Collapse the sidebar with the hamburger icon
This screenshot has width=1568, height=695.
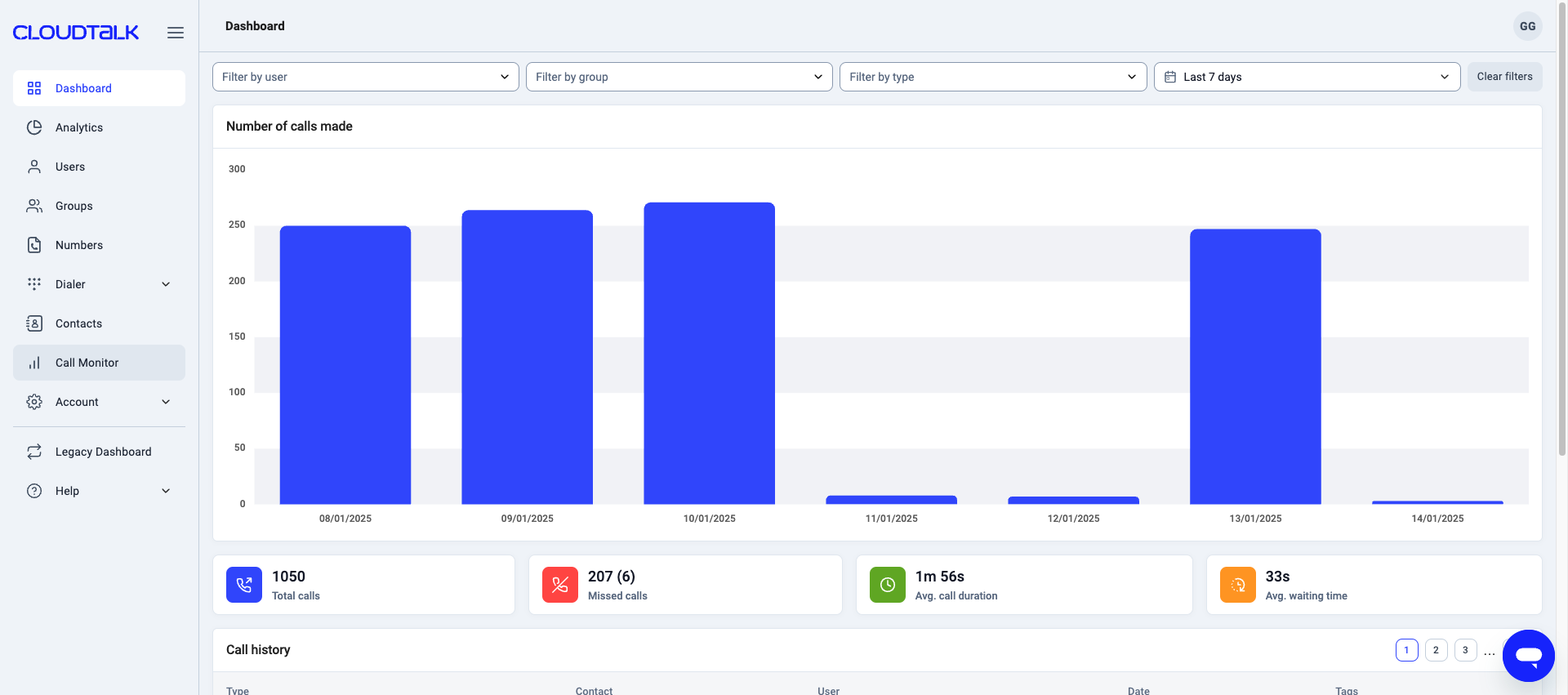176,33
